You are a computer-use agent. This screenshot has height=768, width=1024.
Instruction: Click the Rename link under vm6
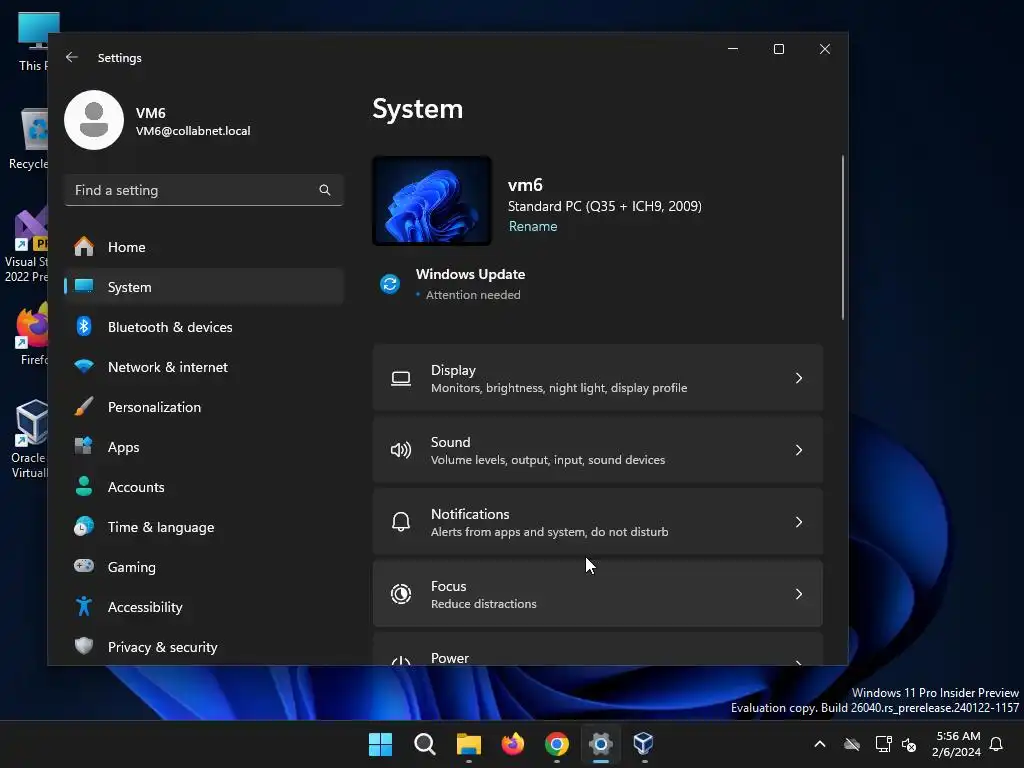tap(533, 227)
